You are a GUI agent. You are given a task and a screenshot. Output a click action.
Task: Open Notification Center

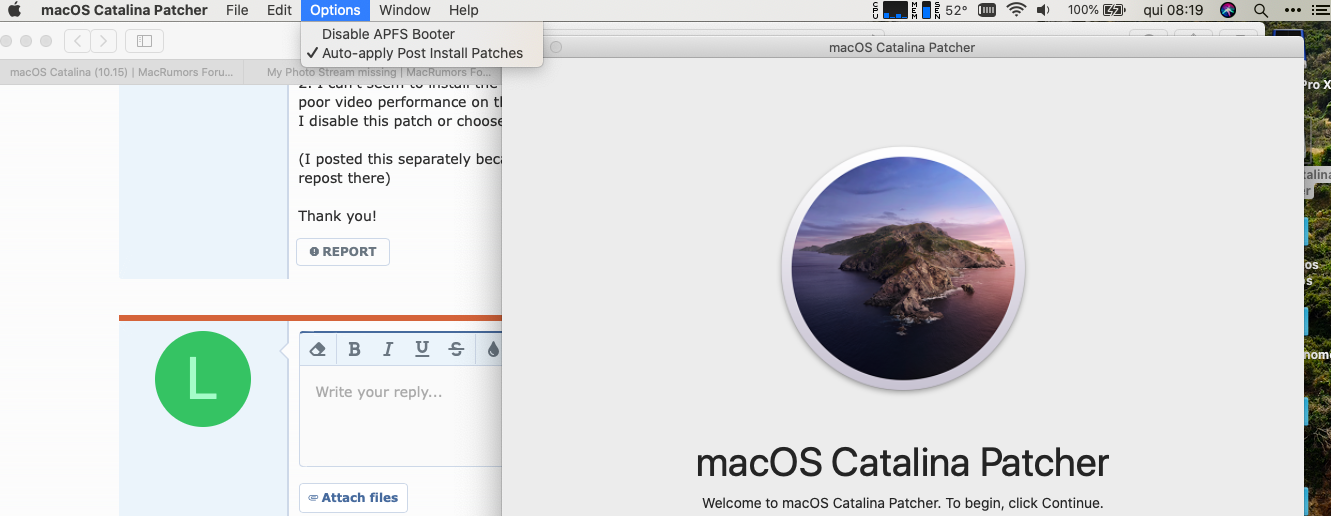click(x=1319, y=10)
